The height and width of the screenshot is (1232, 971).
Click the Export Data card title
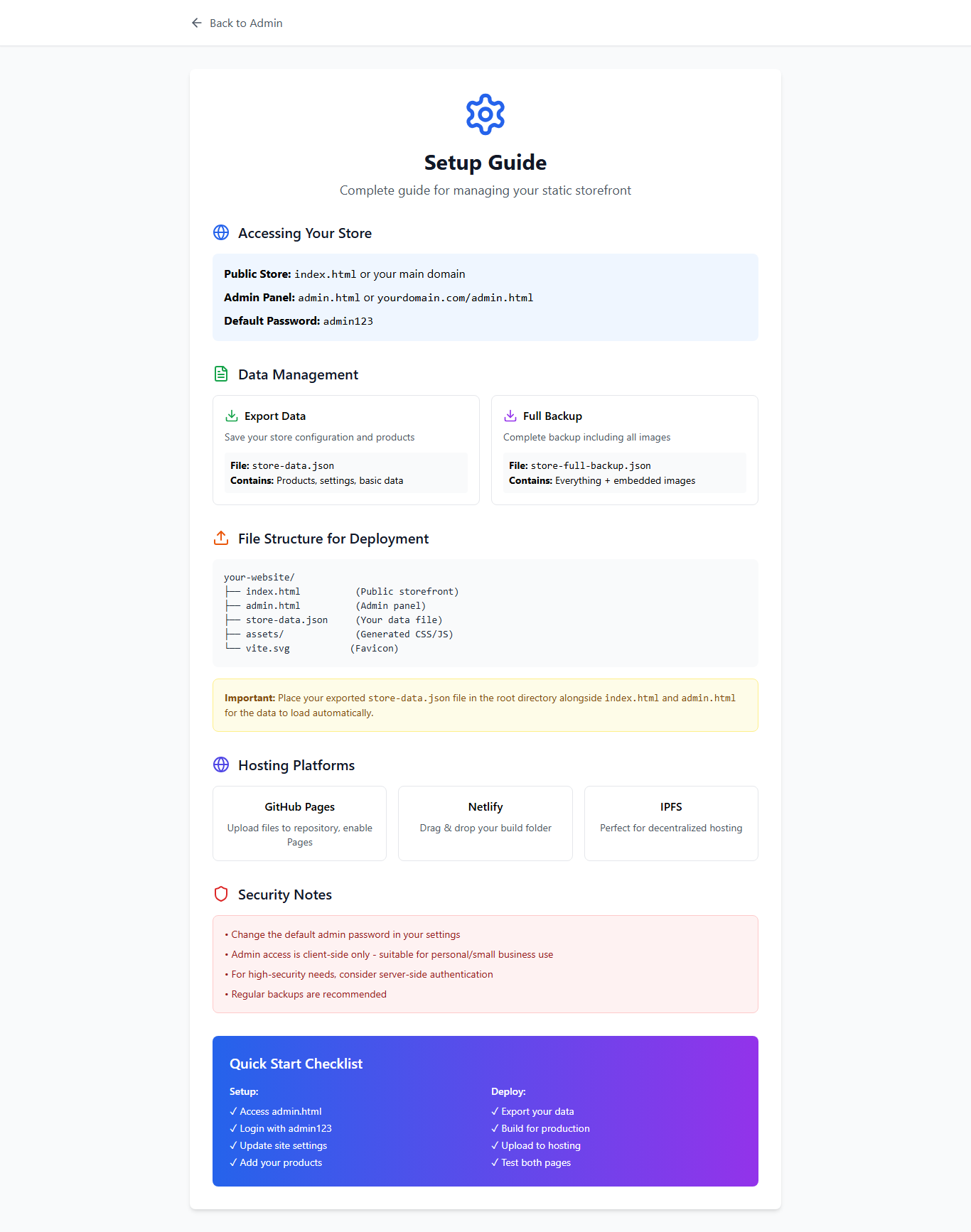pyautogui.click(x=275, y=416)
